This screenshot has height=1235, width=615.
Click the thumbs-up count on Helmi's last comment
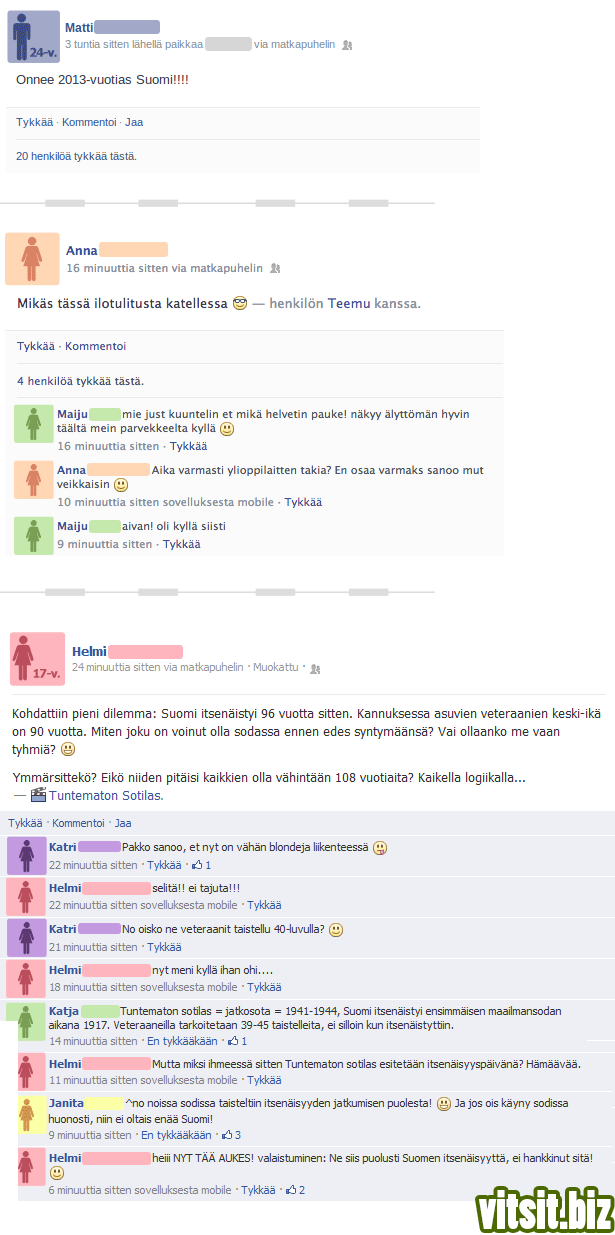295,1190
